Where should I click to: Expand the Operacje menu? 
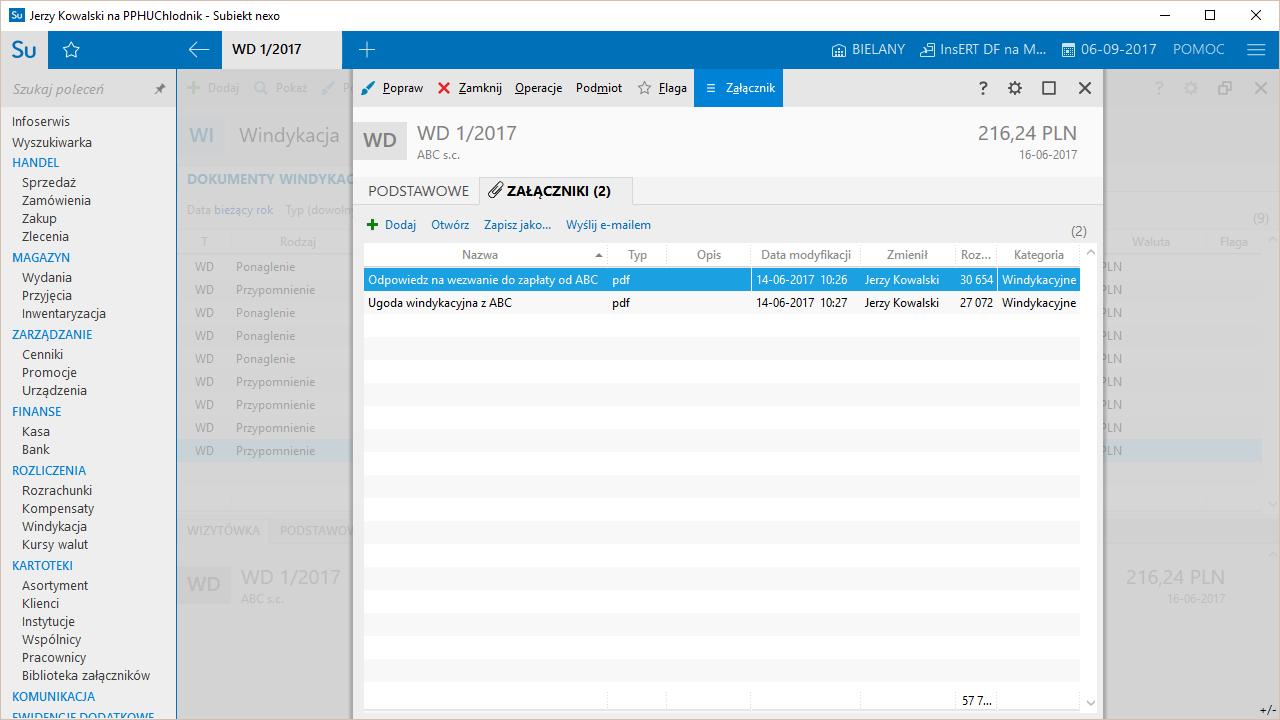538,88
